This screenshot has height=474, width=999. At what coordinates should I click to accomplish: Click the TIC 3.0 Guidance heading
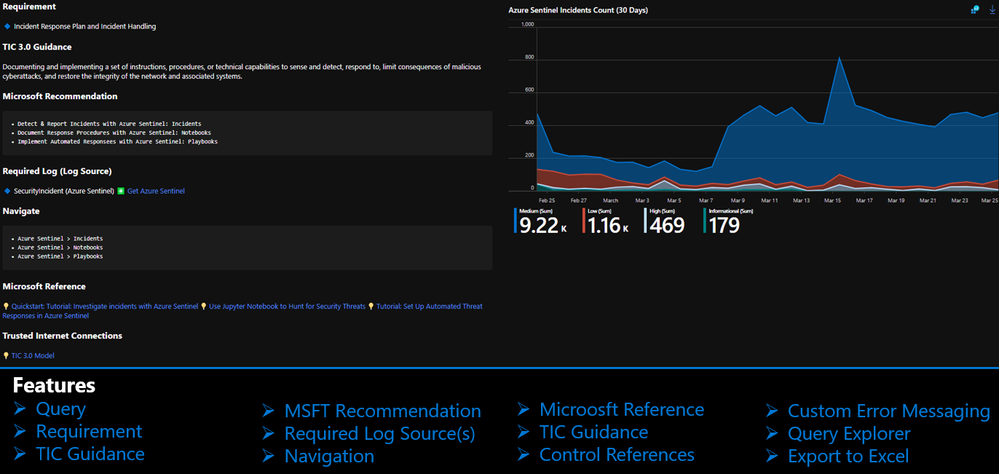click(x=37, y=47)
